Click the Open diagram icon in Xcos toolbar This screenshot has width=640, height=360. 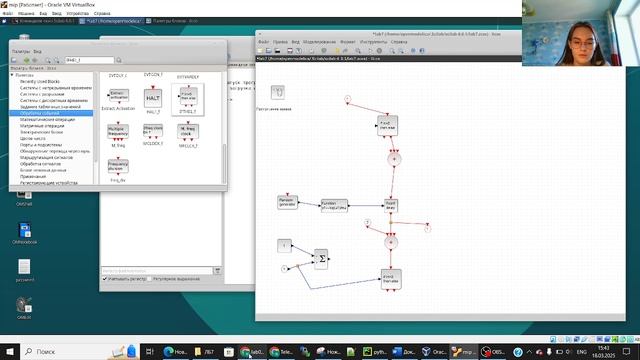(269, 51)
